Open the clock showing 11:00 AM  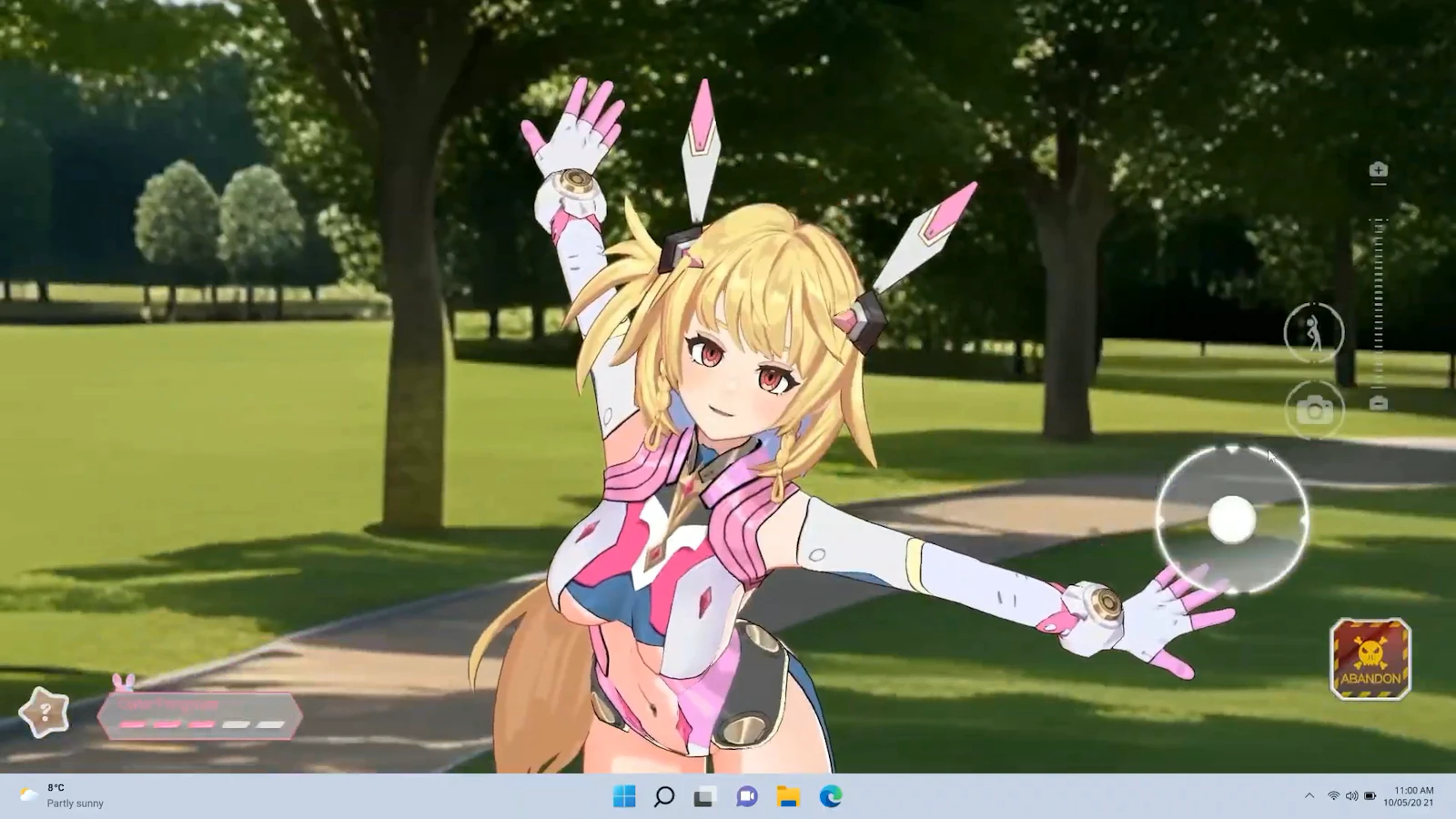pyautogui.click(x=1410, y=796)
